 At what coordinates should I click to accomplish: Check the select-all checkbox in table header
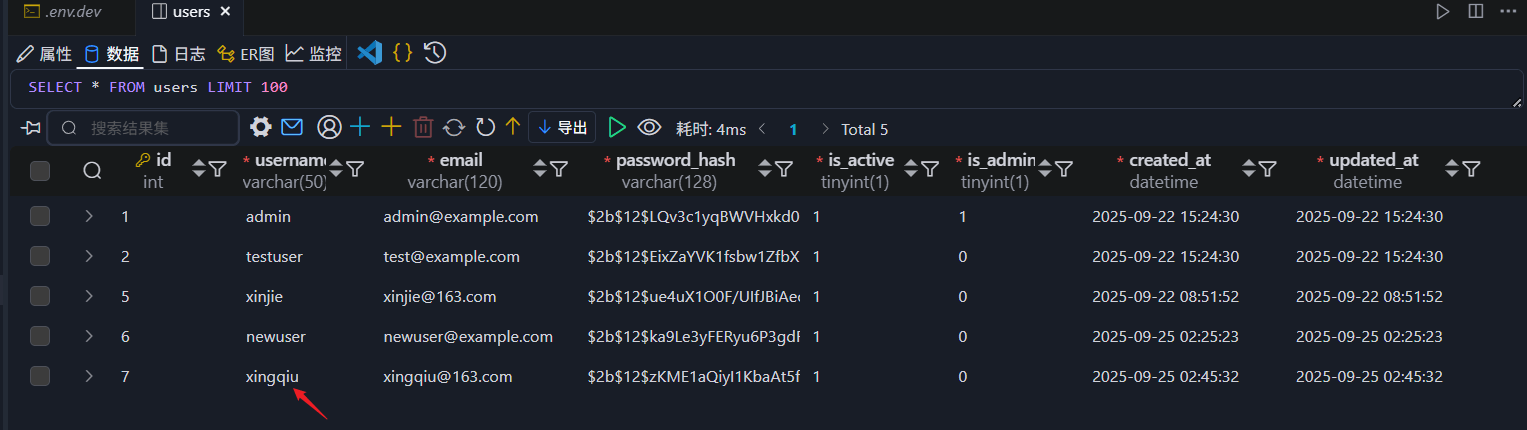(40, 171)
